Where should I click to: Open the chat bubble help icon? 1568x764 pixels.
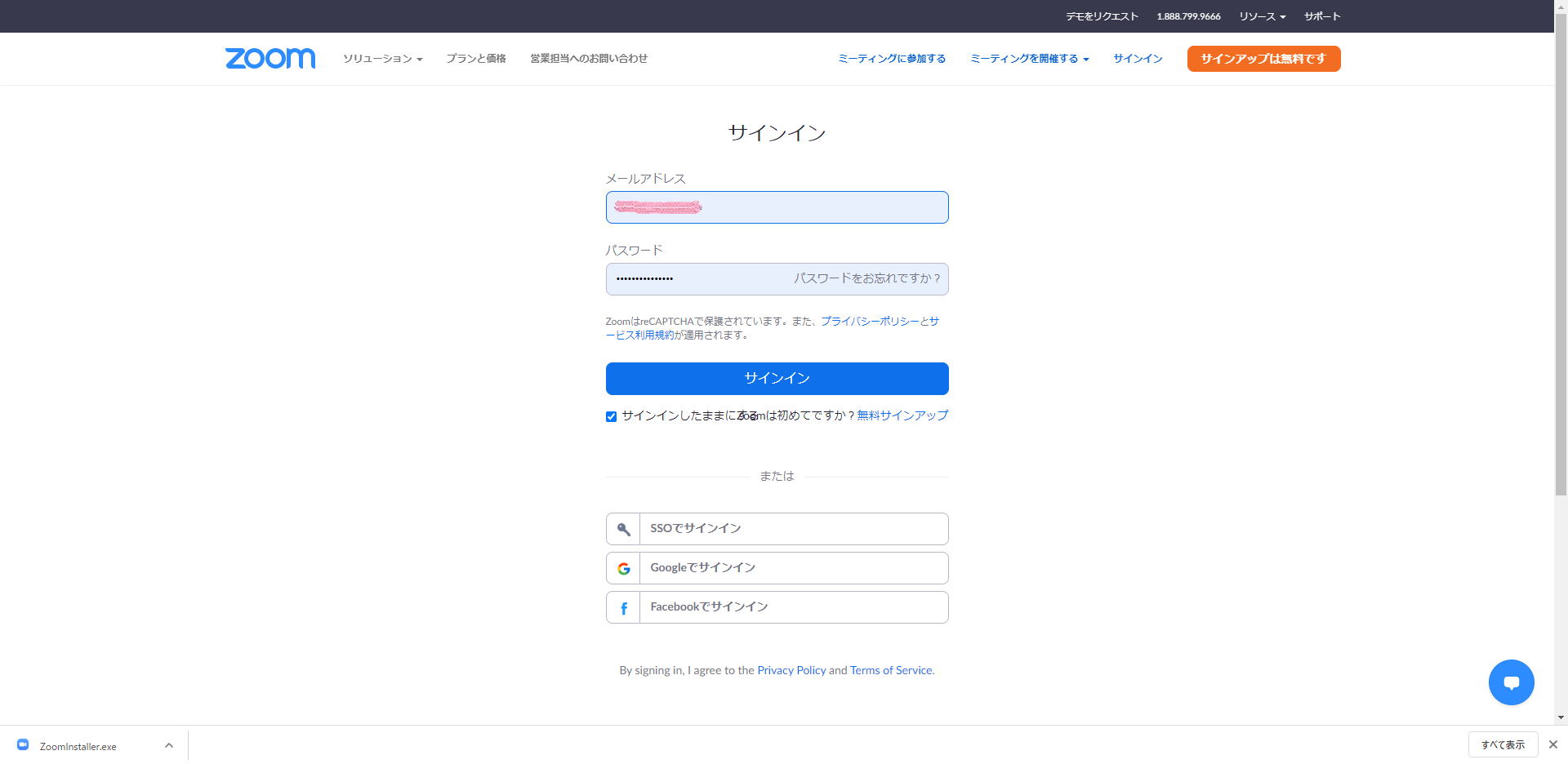click(x=1511, y=682)
